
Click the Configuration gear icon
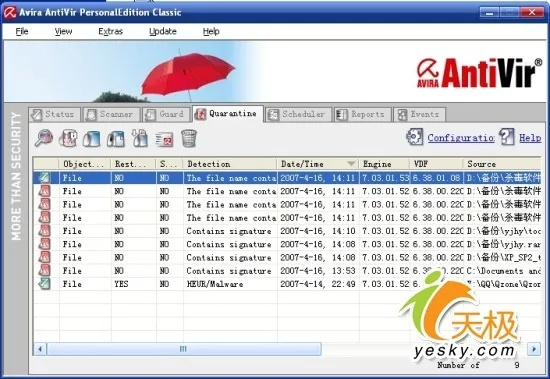(x=415, y=137)
